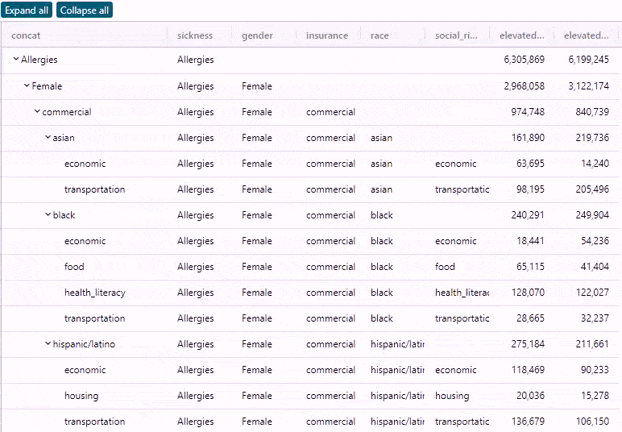The height and width of the screenshot is (432, 622).
Task: Click the sickness column header
Action: click(194, 36)
